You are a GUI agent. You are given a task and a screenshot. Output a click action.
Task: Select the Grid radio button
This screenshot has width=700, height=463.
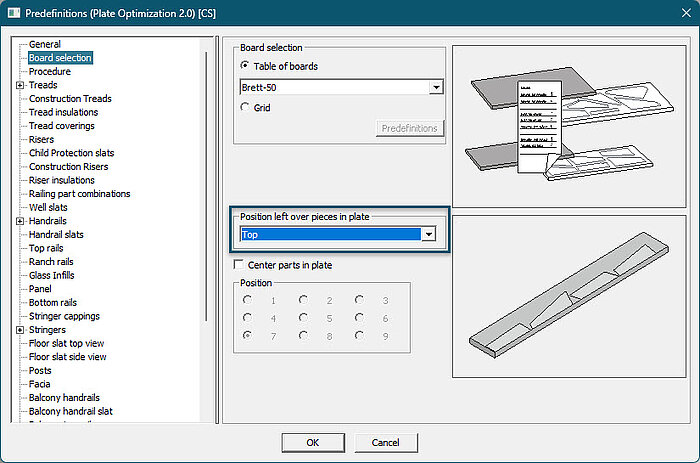tap(245, 107)
